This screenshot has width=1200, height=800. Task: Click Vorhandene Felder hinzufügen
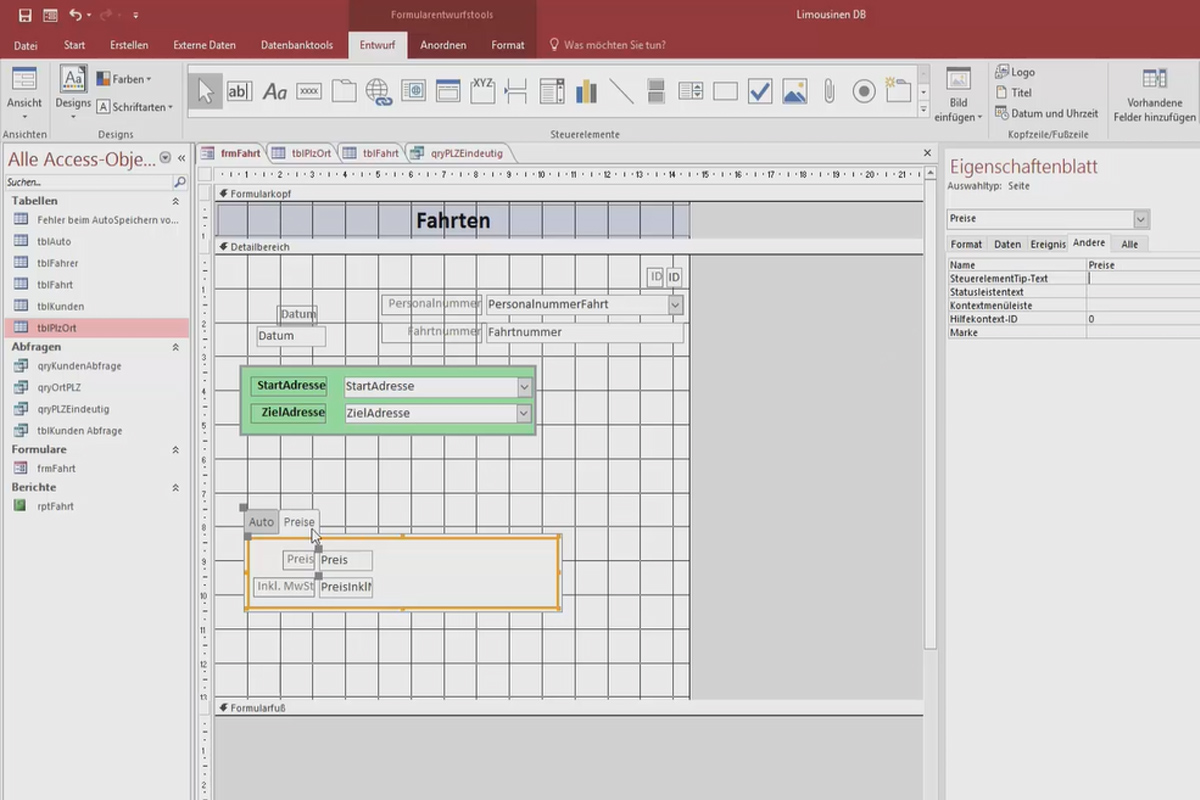point(1154,95)
